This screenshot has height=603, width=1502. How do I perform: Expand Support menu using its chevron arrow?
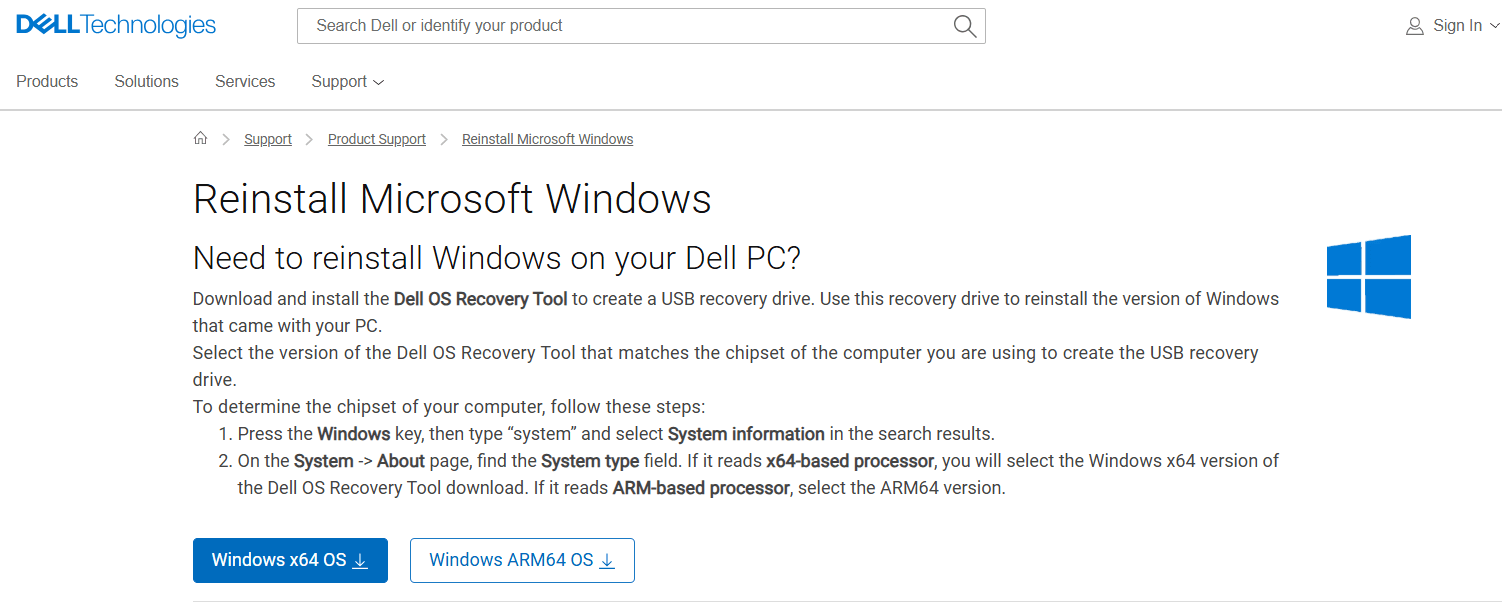[380, 83]
